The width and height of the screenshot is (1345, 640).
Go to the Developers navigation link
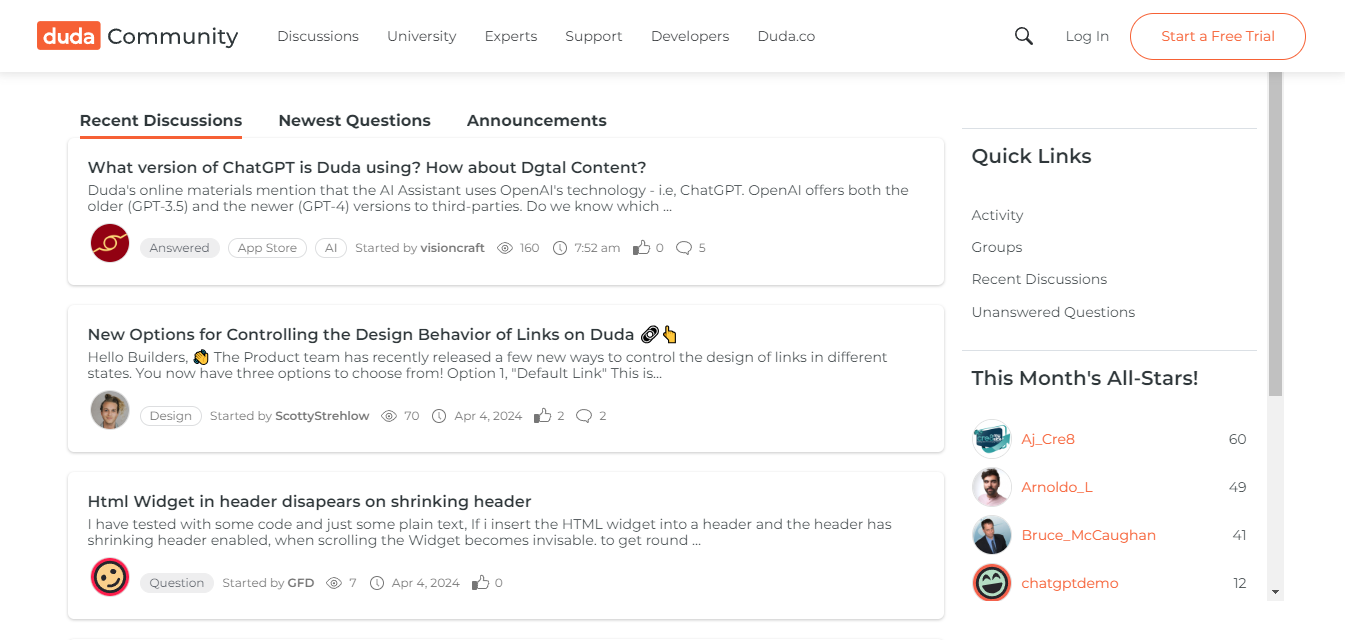(689, 36)
